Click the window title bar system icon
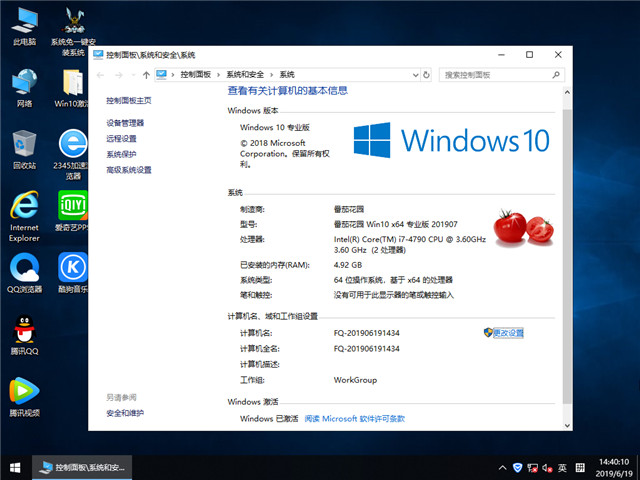640x480 pixels. 98,55
